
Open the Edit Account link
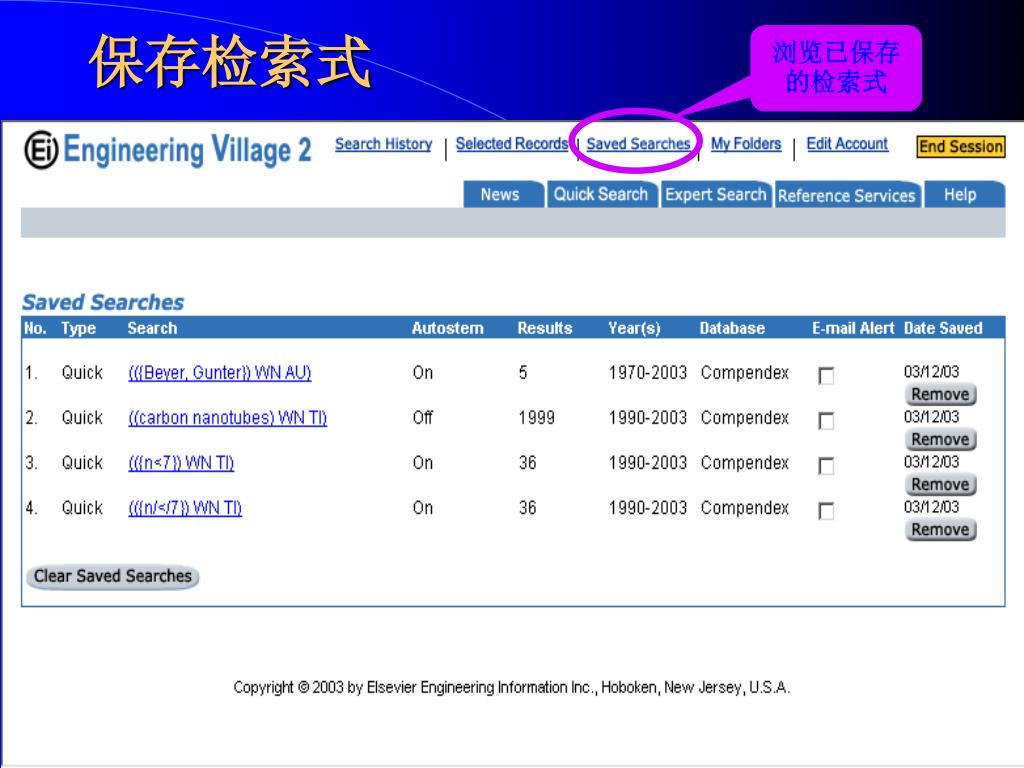tap(847, 144)
